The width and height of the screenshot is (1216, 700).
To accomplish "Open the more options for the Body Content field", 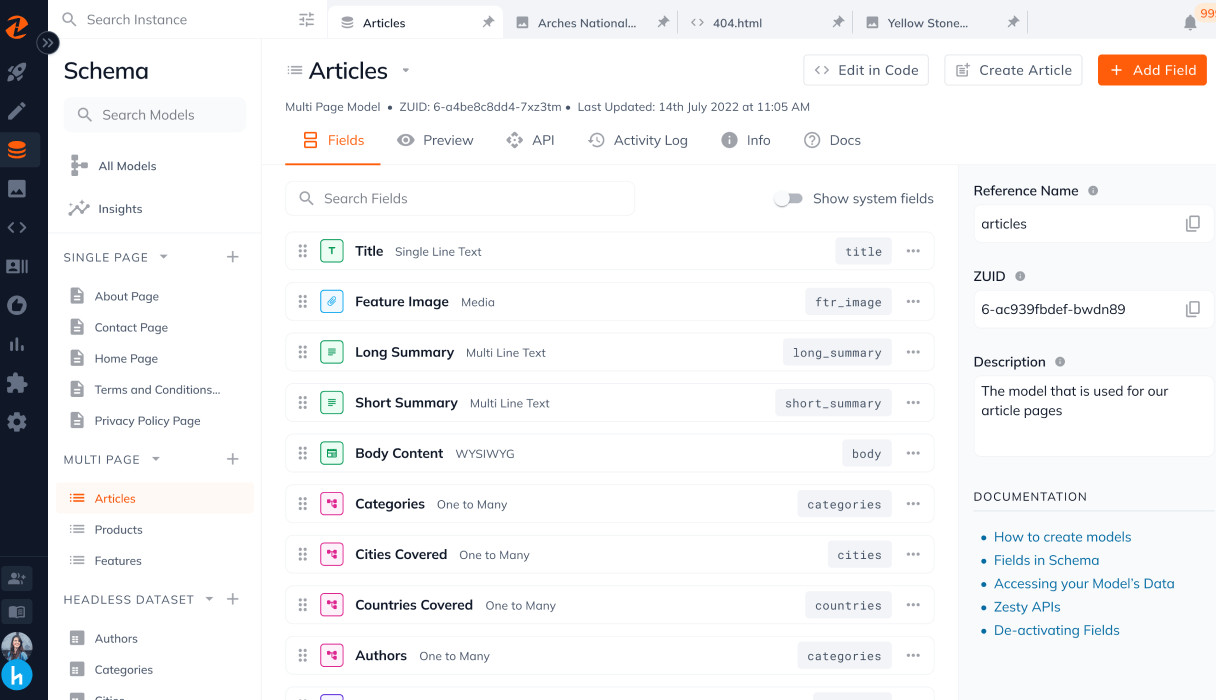I will (x=913, y=453).
